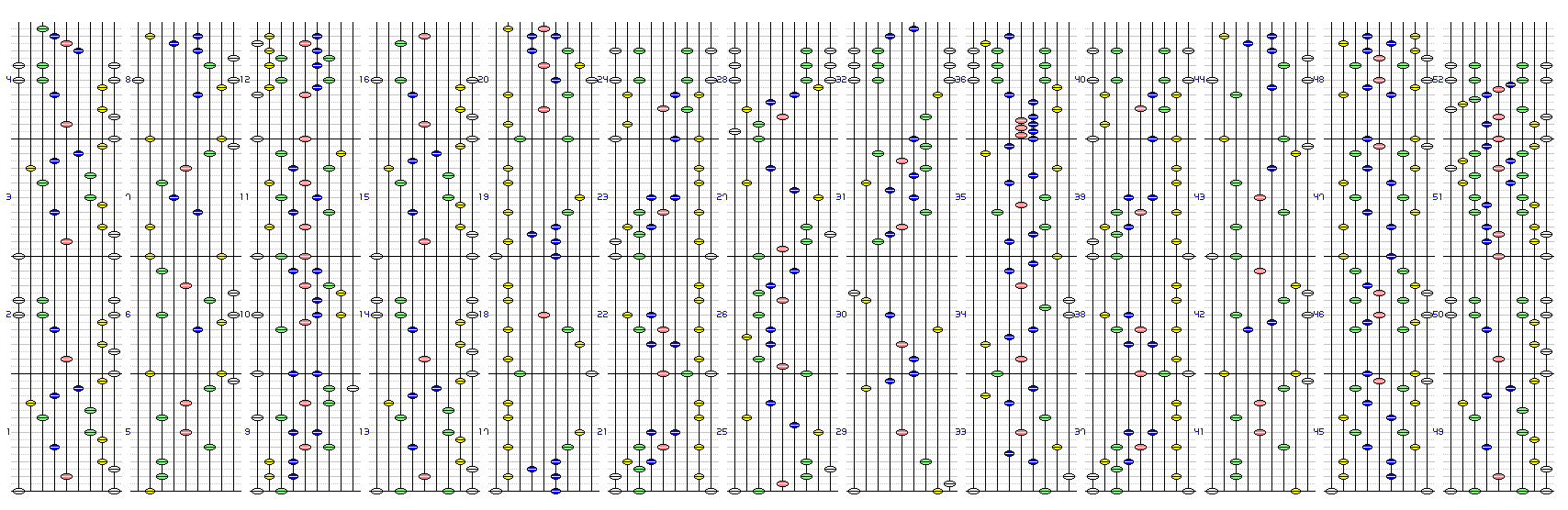The image size is (1568, 510).
Task: Select the measure number 5 label
Action: tap(128, 432)
